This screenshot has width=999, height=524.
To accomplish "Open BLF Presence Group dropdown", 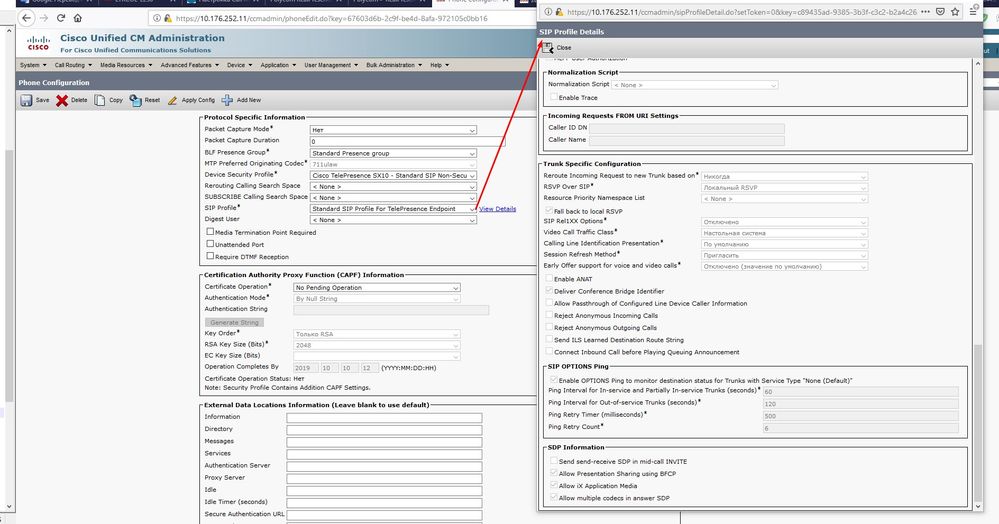I will [393, 153].
